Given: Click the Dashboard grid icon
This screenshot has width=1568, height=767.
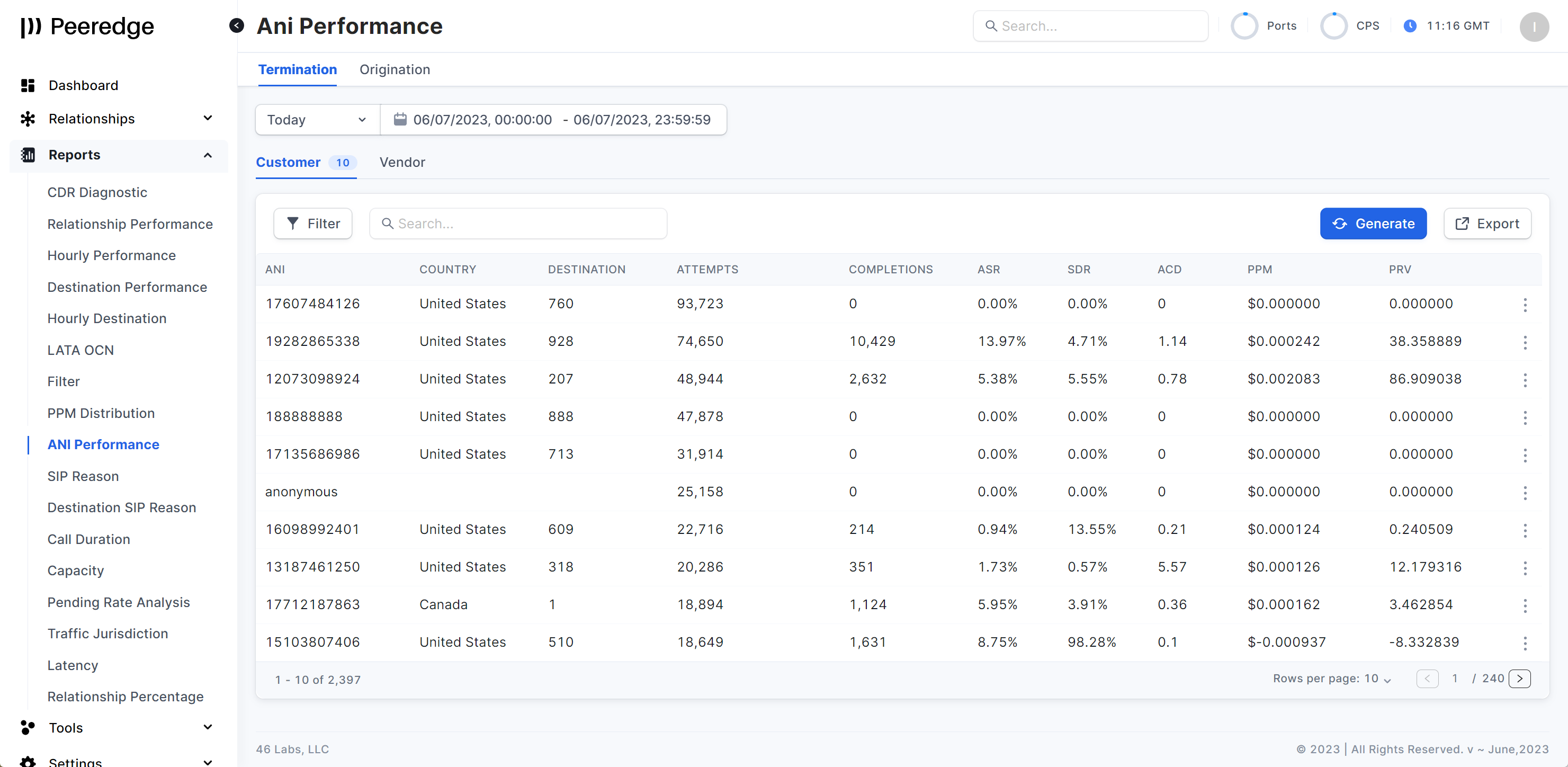Looking at the screenshot, I should click(28, 85).
